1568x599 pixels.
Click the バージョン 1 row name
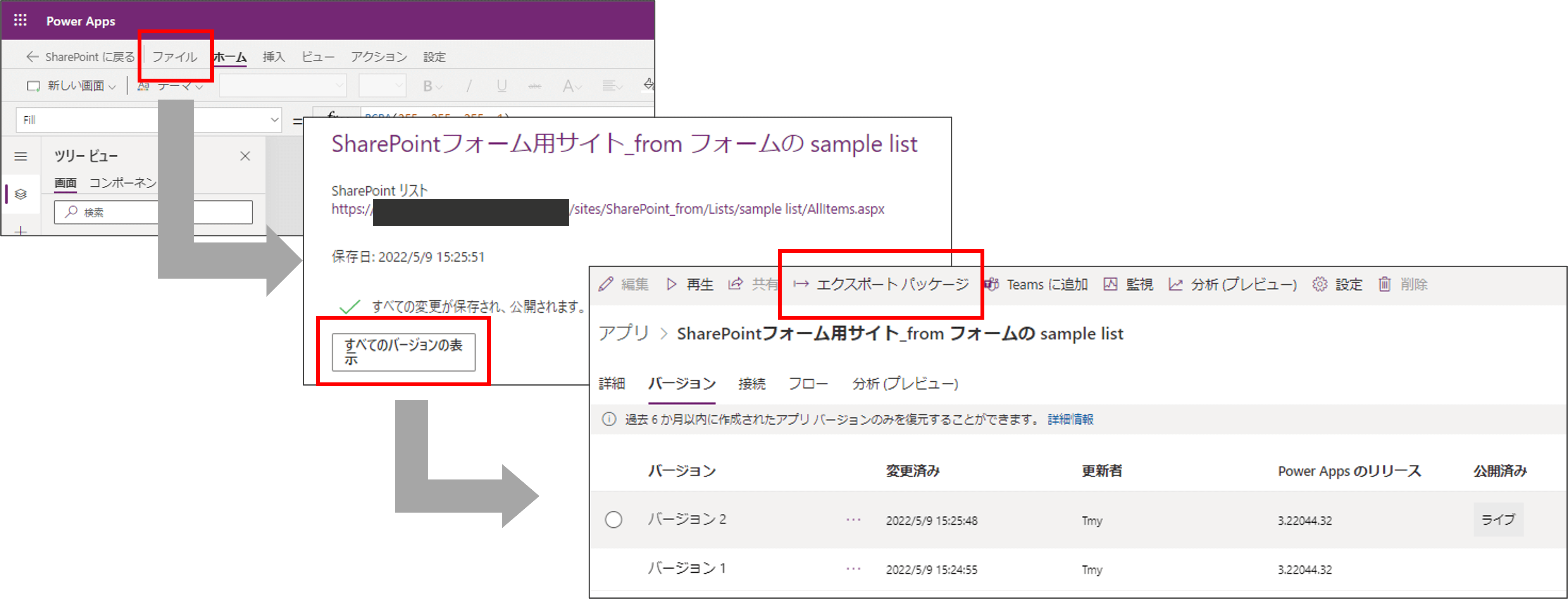687,568
